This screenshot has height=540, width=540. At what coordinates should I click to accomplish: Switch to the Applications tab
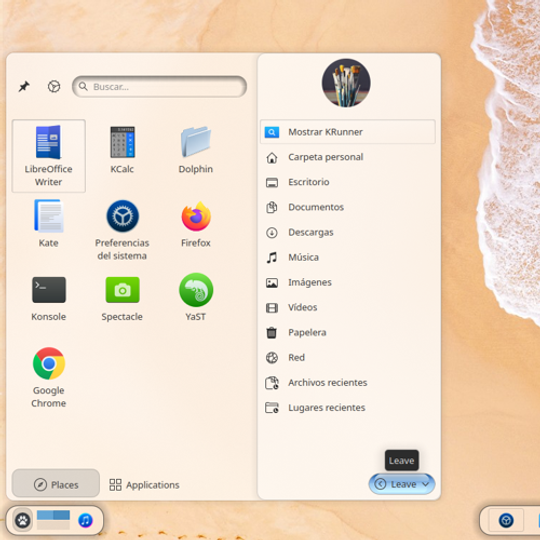pos(144,485)
